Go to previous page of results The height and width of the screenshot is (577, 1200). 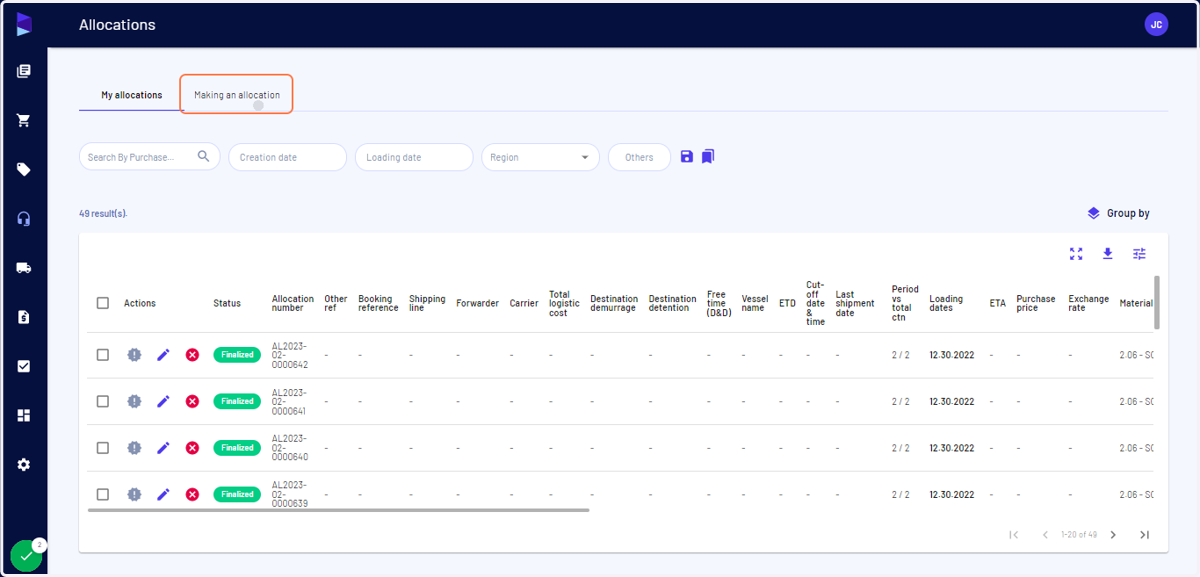[x=1045, y=535]
